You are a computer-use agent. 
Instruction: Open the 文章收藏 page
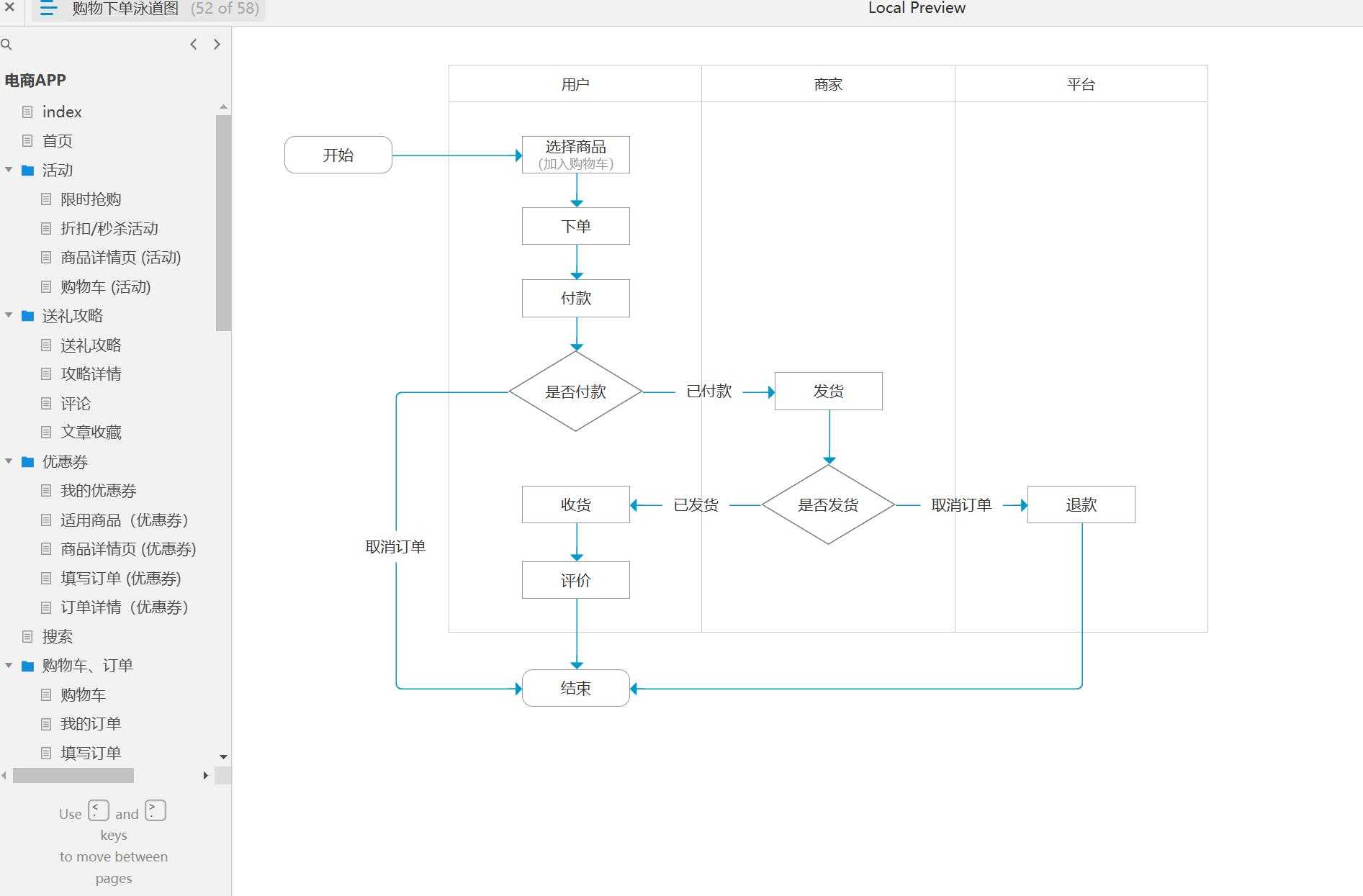point(91,432)
